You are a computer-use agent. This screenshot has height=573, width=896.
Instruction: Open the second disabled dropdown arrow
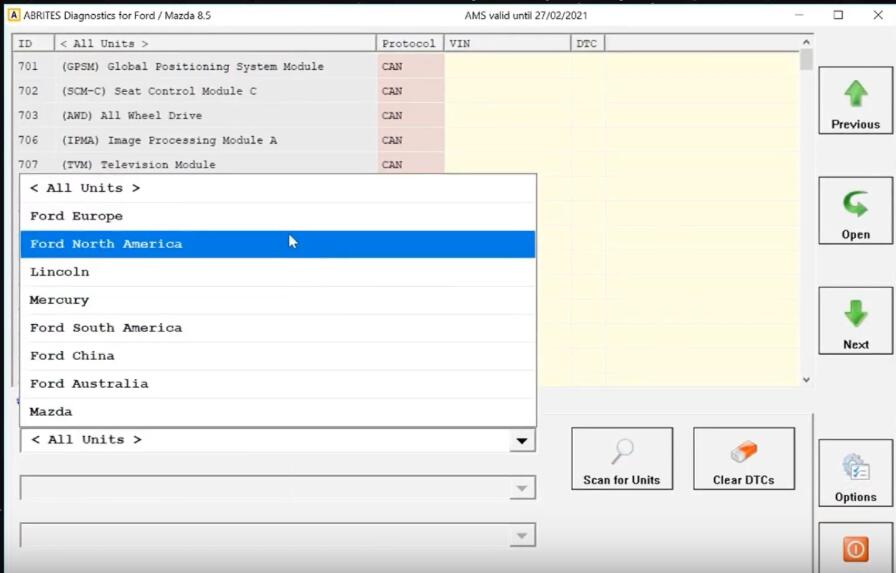click(521, 488)
